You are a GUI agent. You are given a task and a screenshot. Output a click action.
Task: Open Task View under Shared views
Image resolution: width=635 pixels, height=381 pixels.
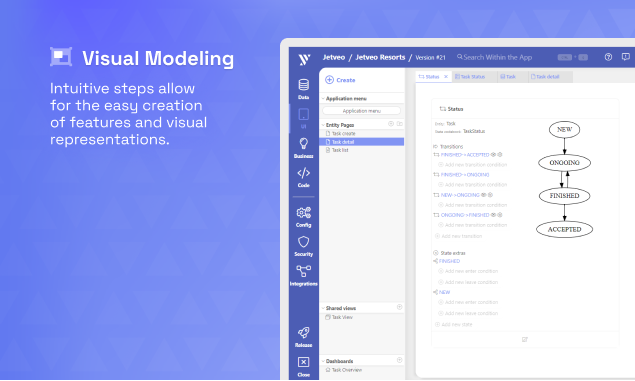click(339, 317)
